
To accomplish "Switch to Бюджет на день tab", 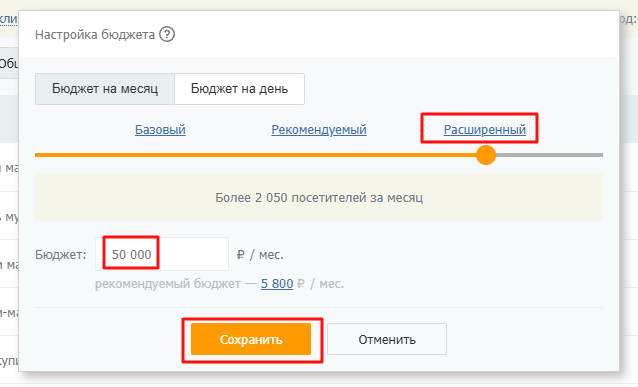I will click(239, 89).
